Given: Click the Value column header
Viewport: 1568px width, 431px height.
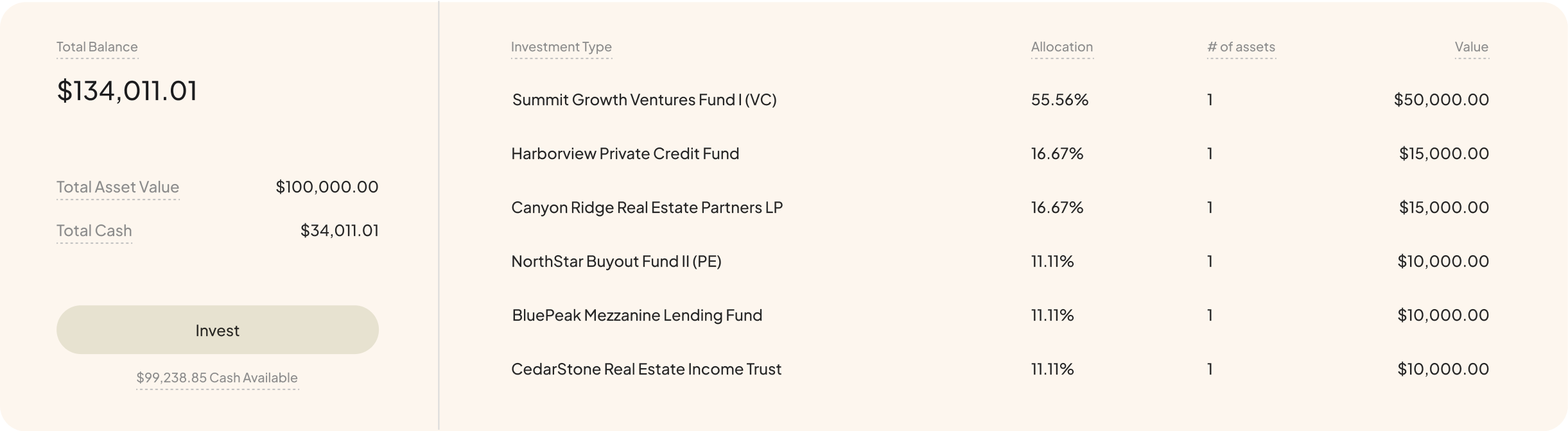Looking at the screenshot, I should (x=1471, y=47).
